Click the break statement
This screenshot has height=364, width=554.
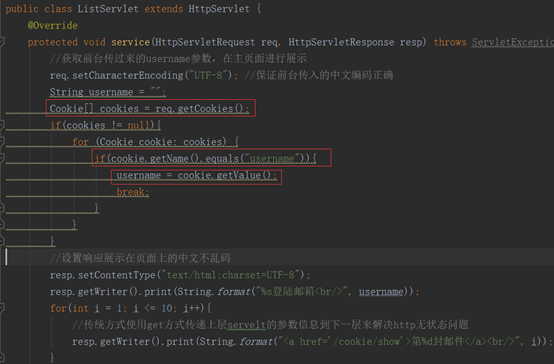click(x=133, y=192)
